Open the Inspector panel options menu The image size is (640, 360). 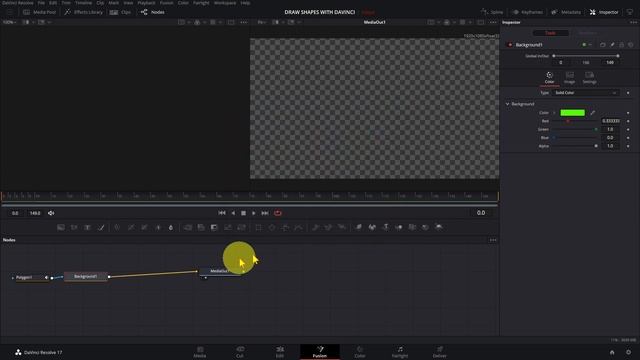(x=633, y=22)
